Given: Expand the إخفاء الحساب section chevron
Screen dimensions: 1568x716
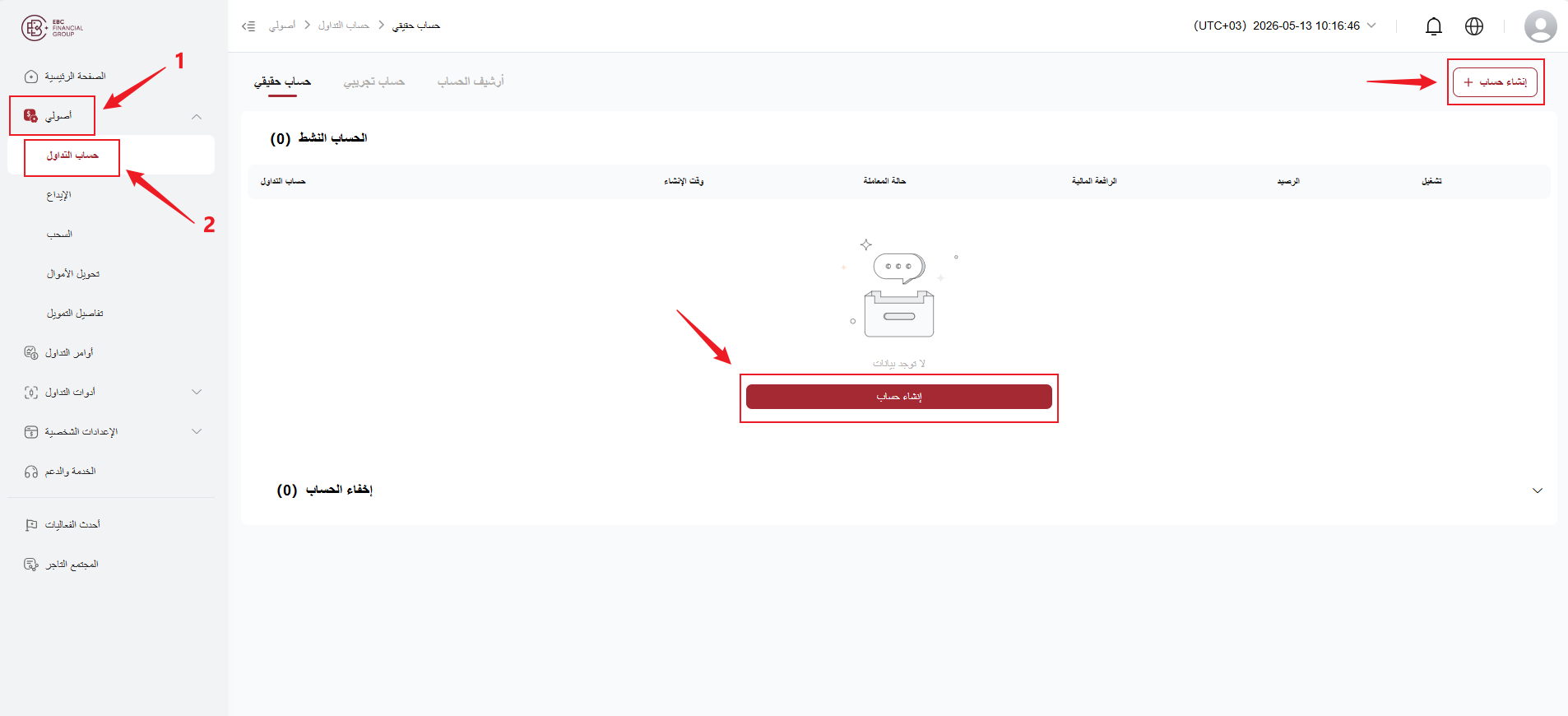Looking at the screenshot, I should (1537, 491).
